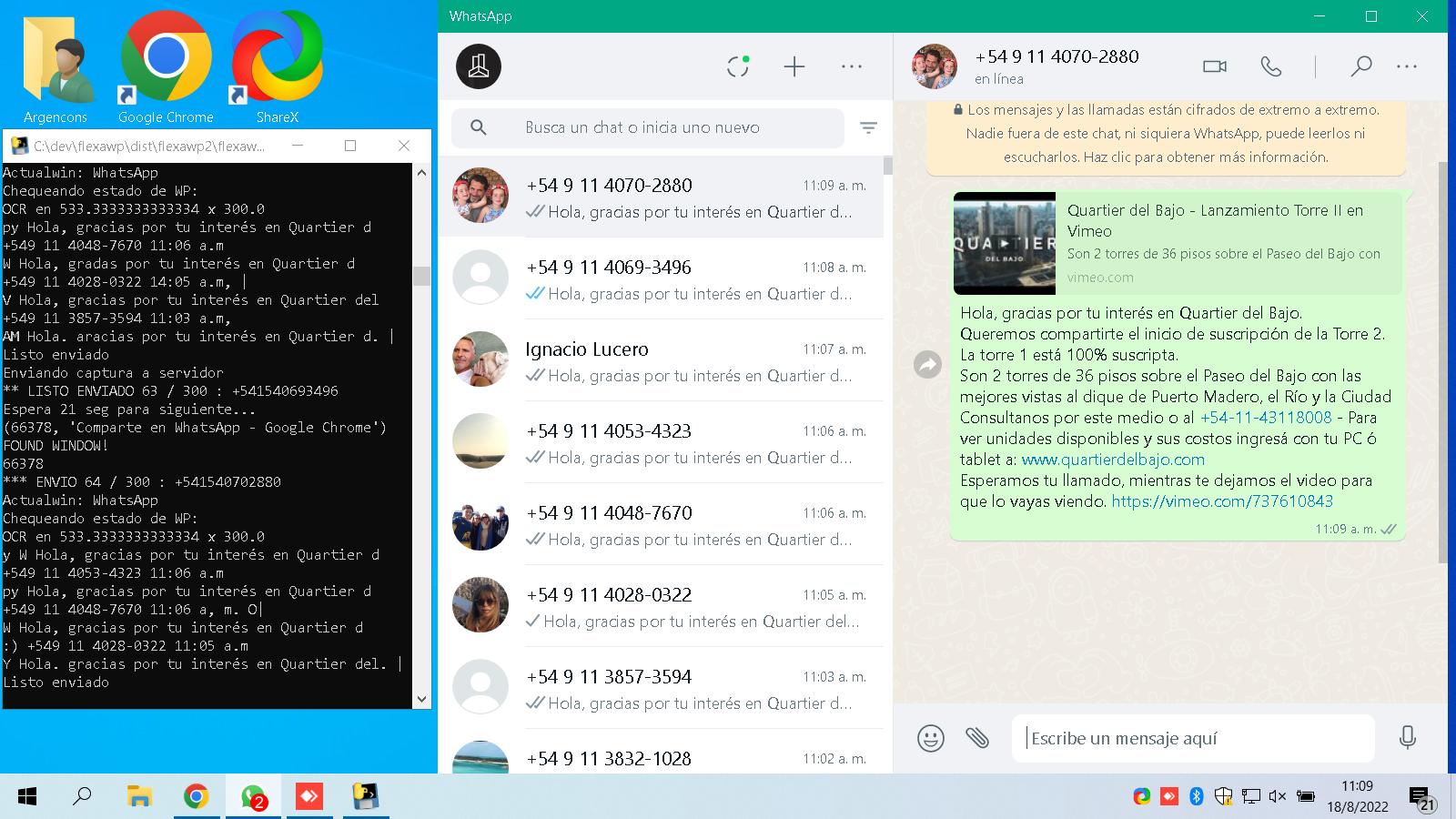The height and width of the screenshot is (819, 1456).
Task: Search within the conversation using magnifier icon
Action: (1360, 66)
